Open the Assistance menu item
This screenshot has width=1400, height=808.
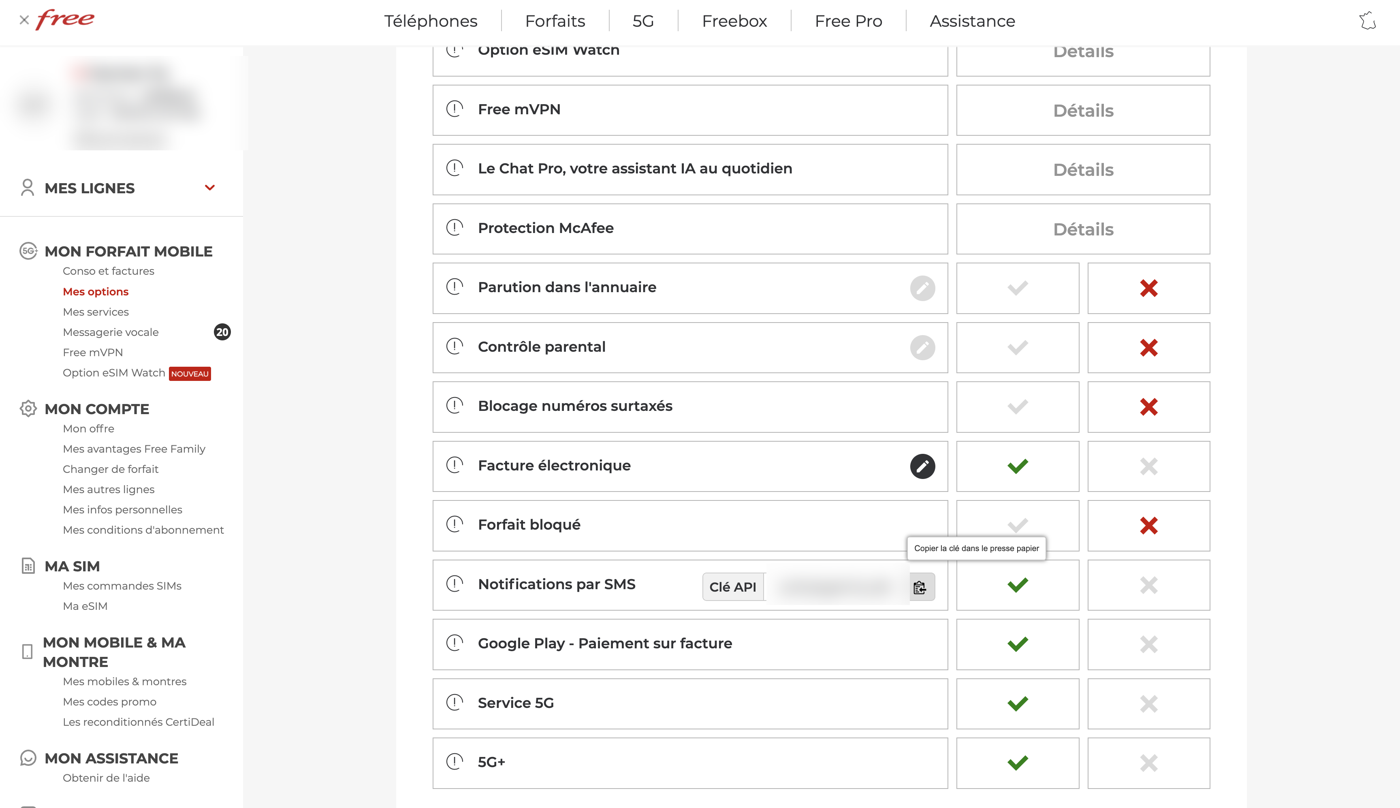(972, 21)
